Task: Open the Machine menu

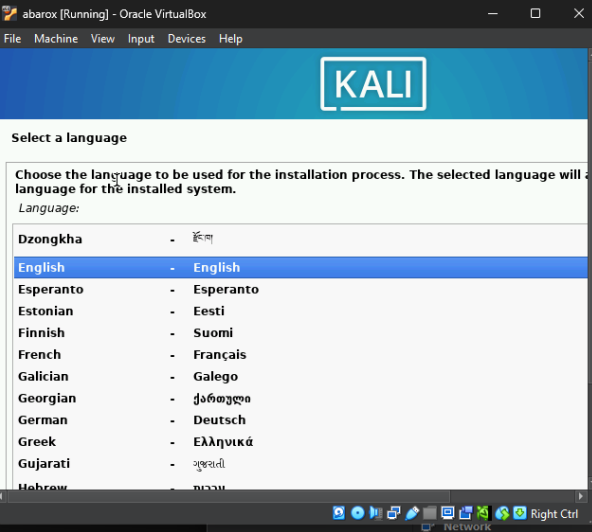Action: tap(56, 39)
